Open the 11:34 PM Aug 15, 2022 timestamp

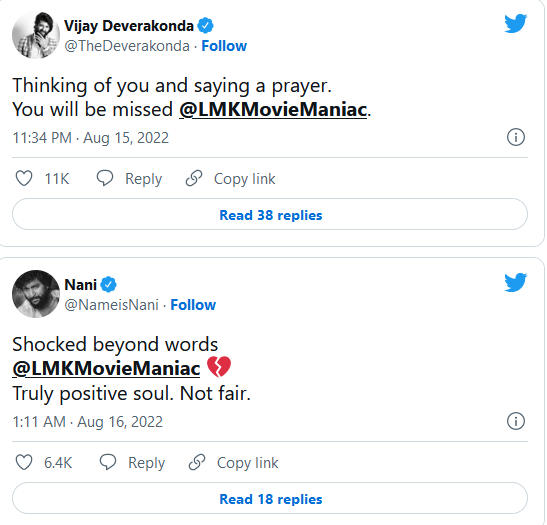tap(91, 138)
